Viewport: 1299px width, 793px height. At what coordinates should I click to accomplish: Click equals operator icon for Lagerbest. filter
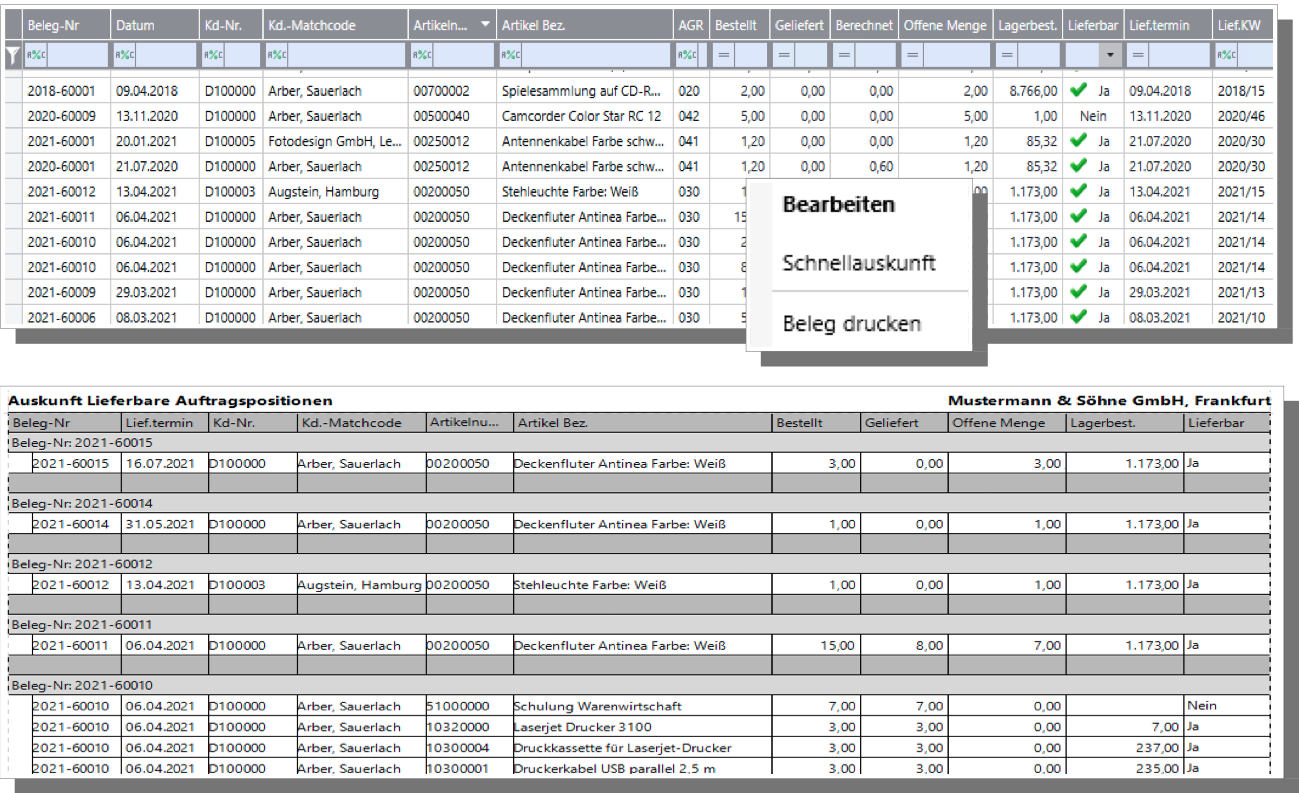click(x=1006, y=56)
